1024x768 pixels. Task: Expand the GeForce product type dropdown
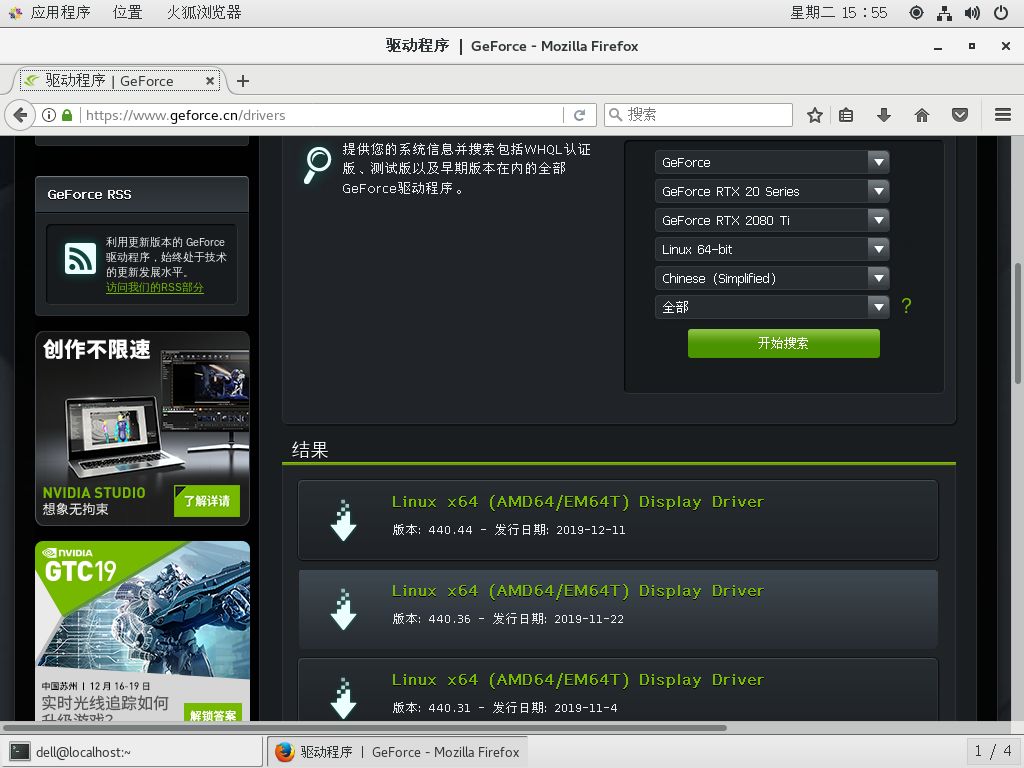[x=771, y=162]
